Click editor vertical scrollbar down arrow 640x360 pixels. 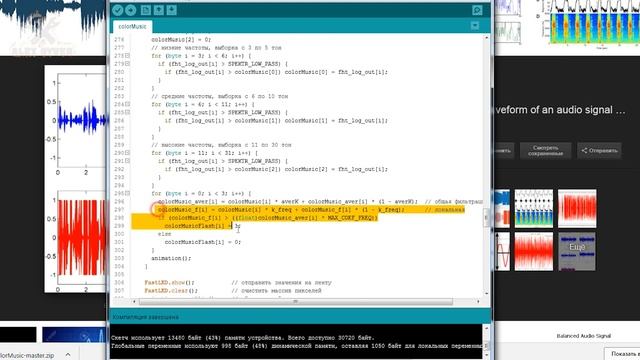[486, 293]
